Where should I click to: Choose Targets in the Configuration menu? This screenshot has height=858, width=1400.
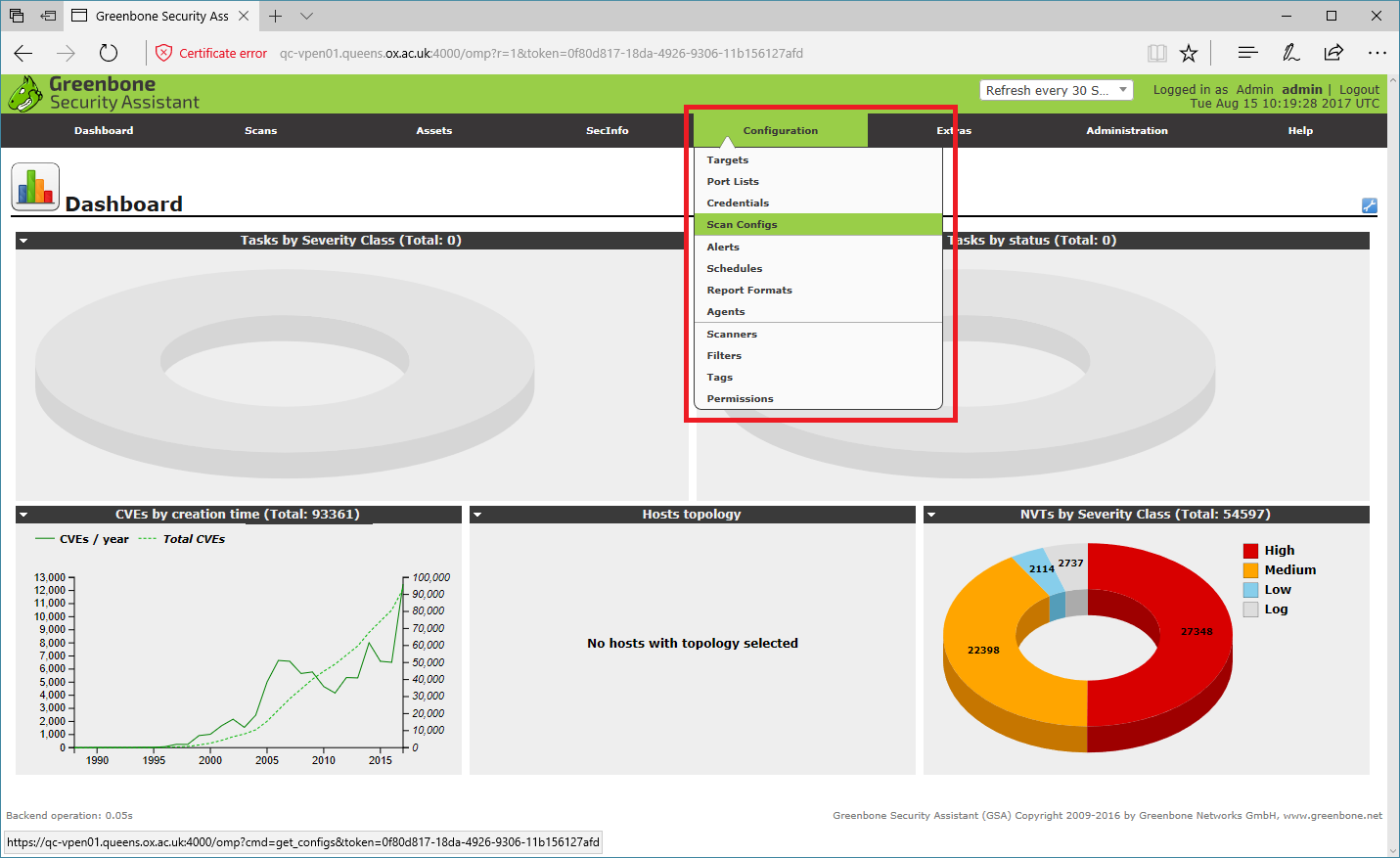tap(728, 160)
